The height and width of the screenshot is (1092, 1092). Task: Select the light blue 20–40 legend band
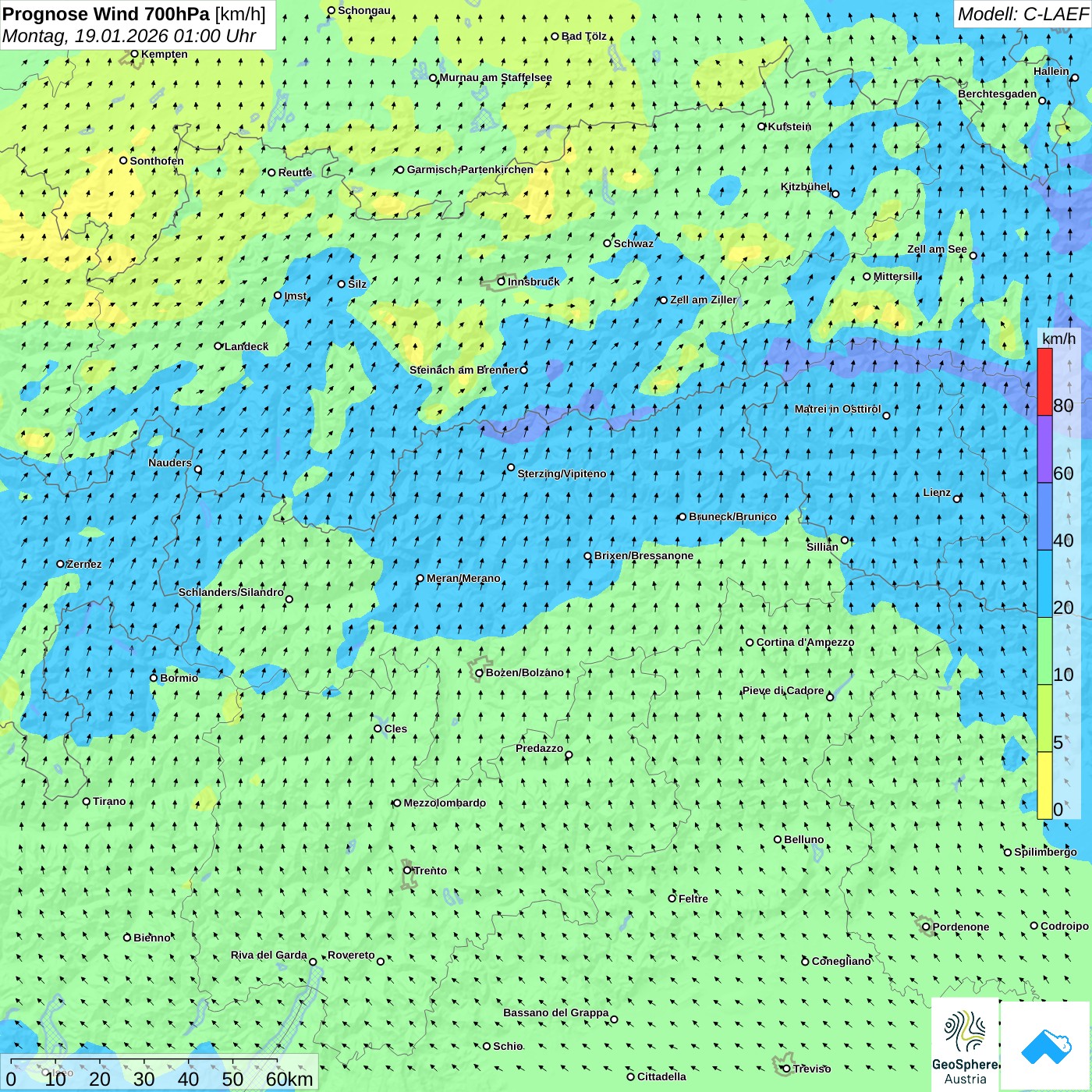[1044, 584]
